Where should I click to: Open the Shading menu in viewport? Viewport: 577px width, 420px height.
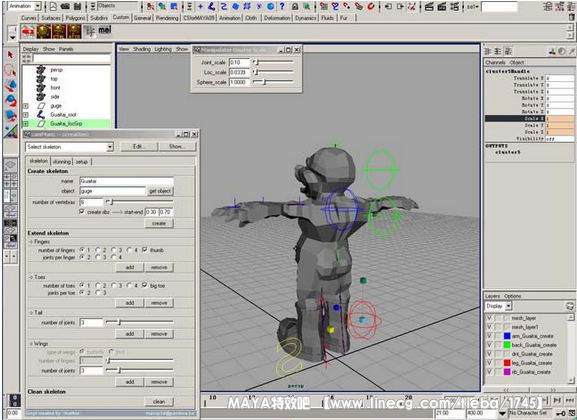142,49
